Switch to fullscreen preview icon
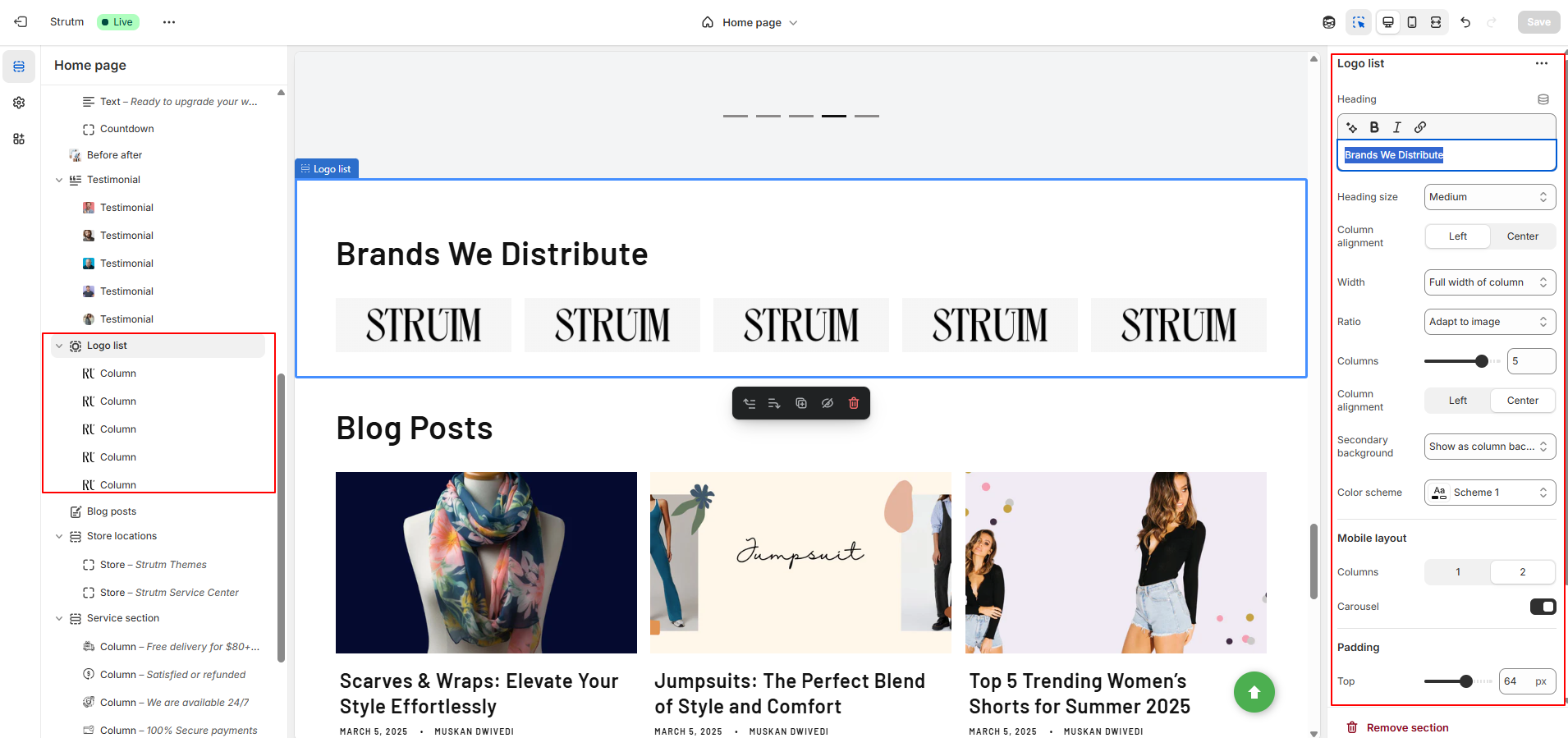 pos(1436,22)
